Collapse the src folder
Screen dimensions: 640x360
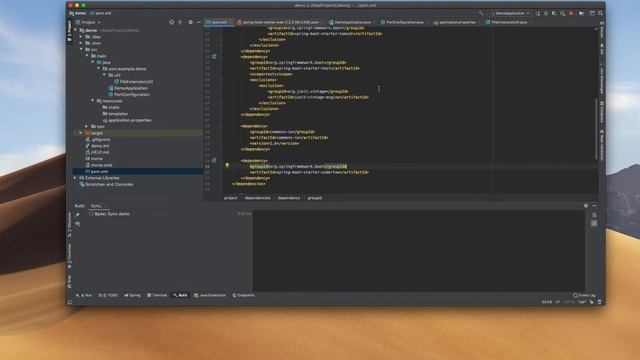tap(81, 49)
